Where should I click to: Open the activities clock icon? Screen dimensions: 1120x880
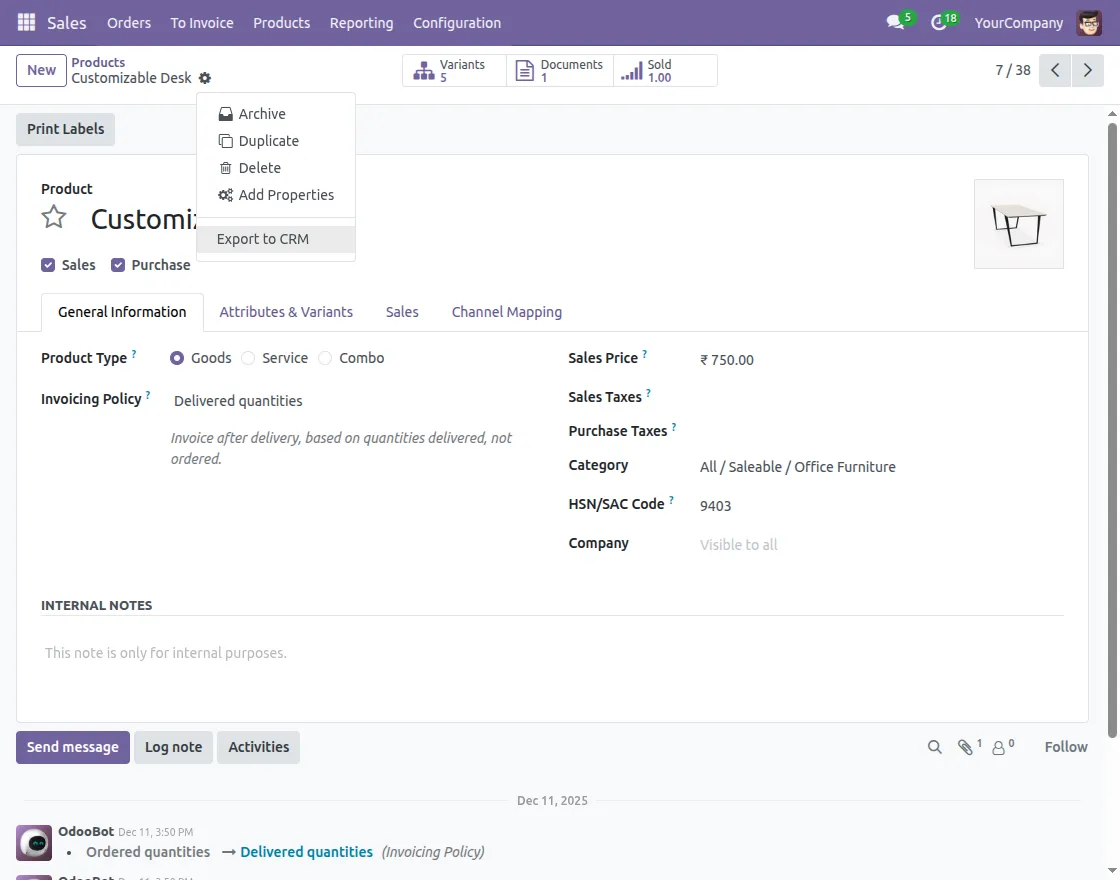[x=938, y=22]
